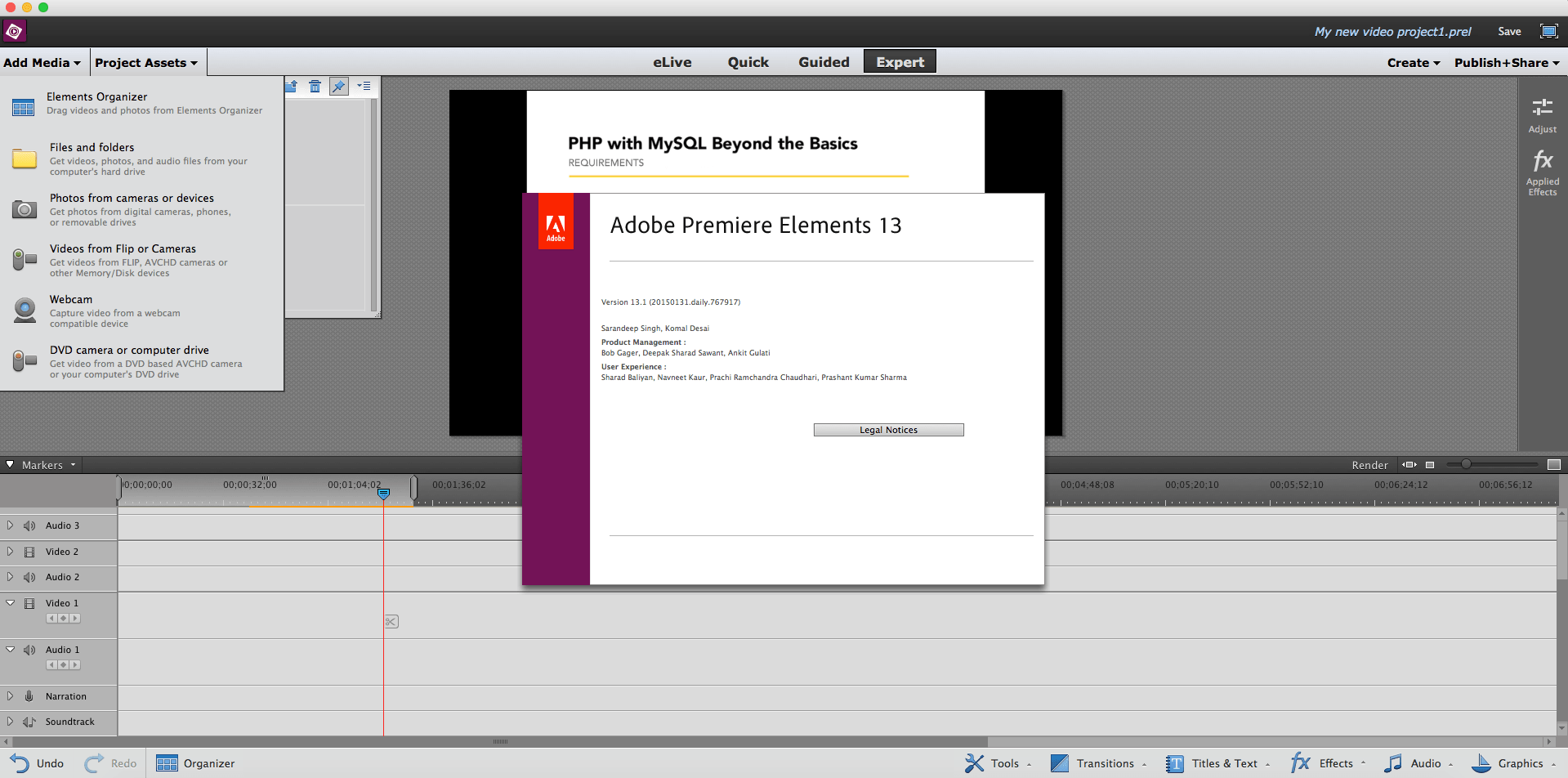Click the fullscreen monitor icon beside Save
This screenshot has height=778, width=1568.
[x=1548, y=31]
